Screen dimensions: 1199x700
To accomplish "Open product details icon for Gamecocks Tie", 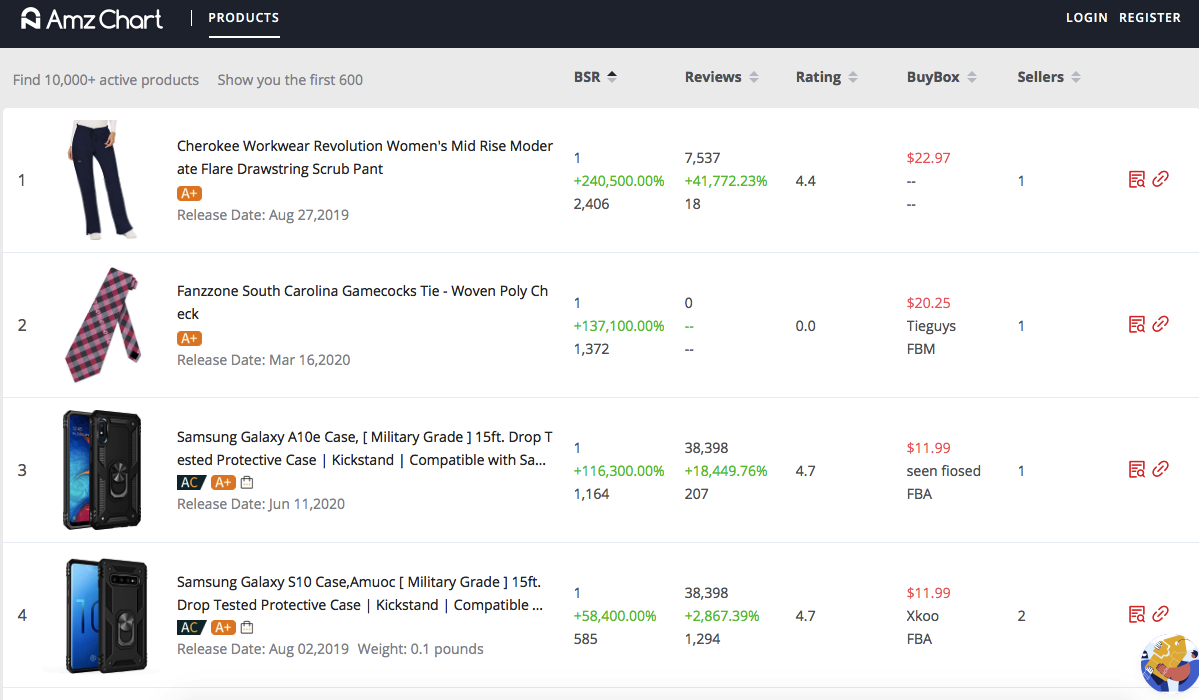I will [1136, 325].
